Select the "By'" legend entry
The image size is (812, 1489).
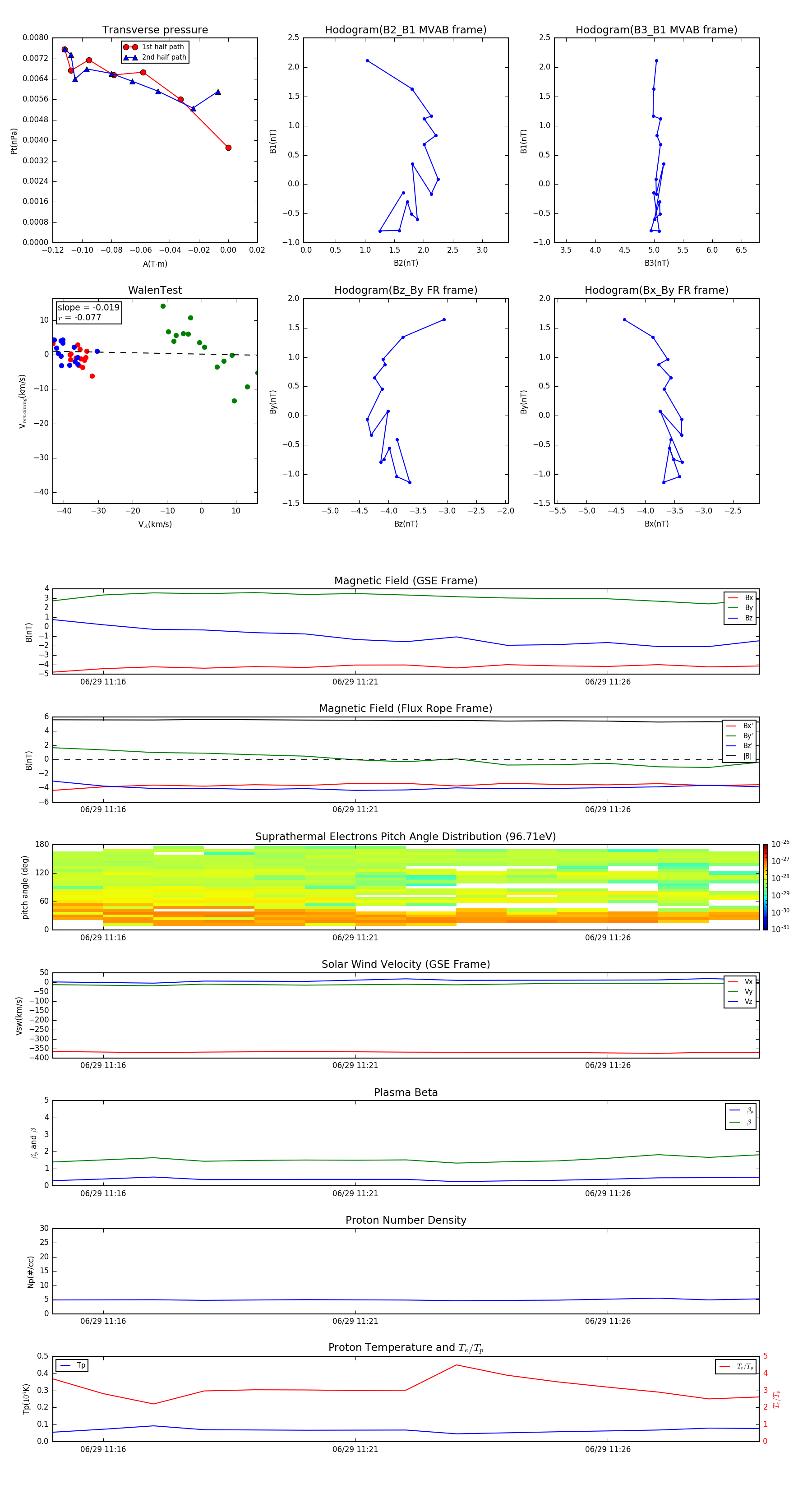[x=739, y=736]
